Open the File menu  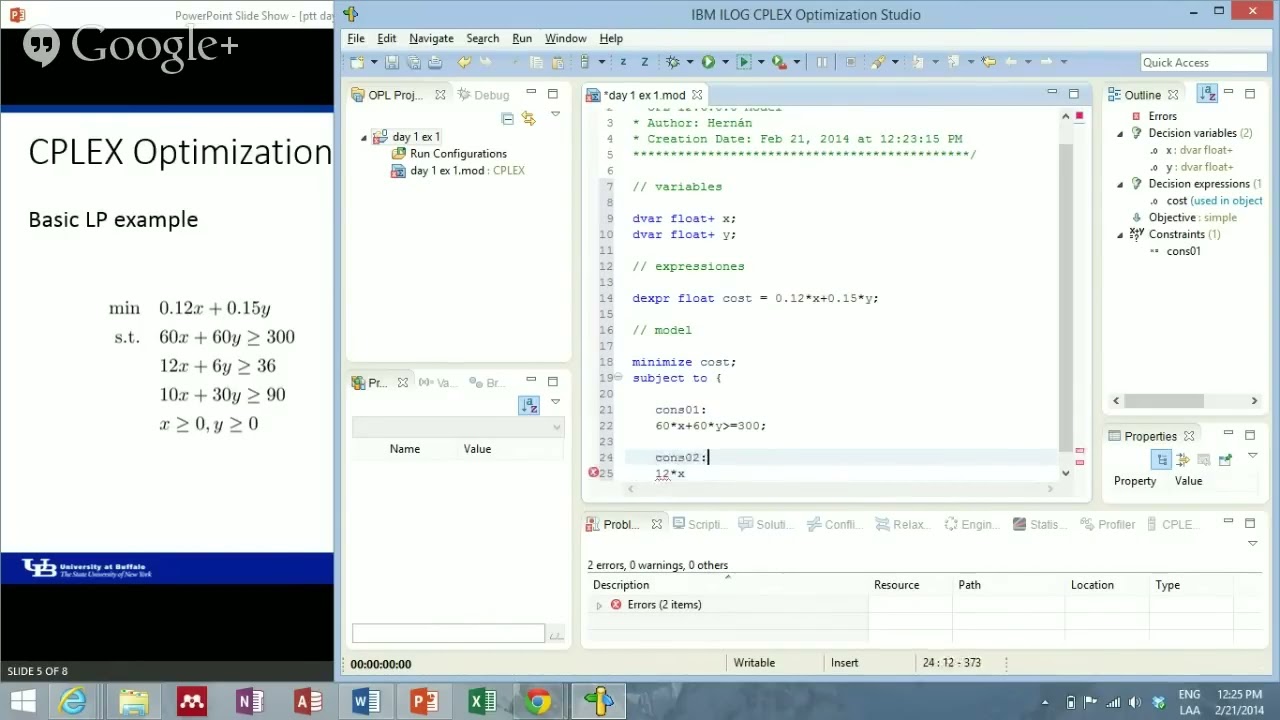pyautogui.click(x=356, y=38)
